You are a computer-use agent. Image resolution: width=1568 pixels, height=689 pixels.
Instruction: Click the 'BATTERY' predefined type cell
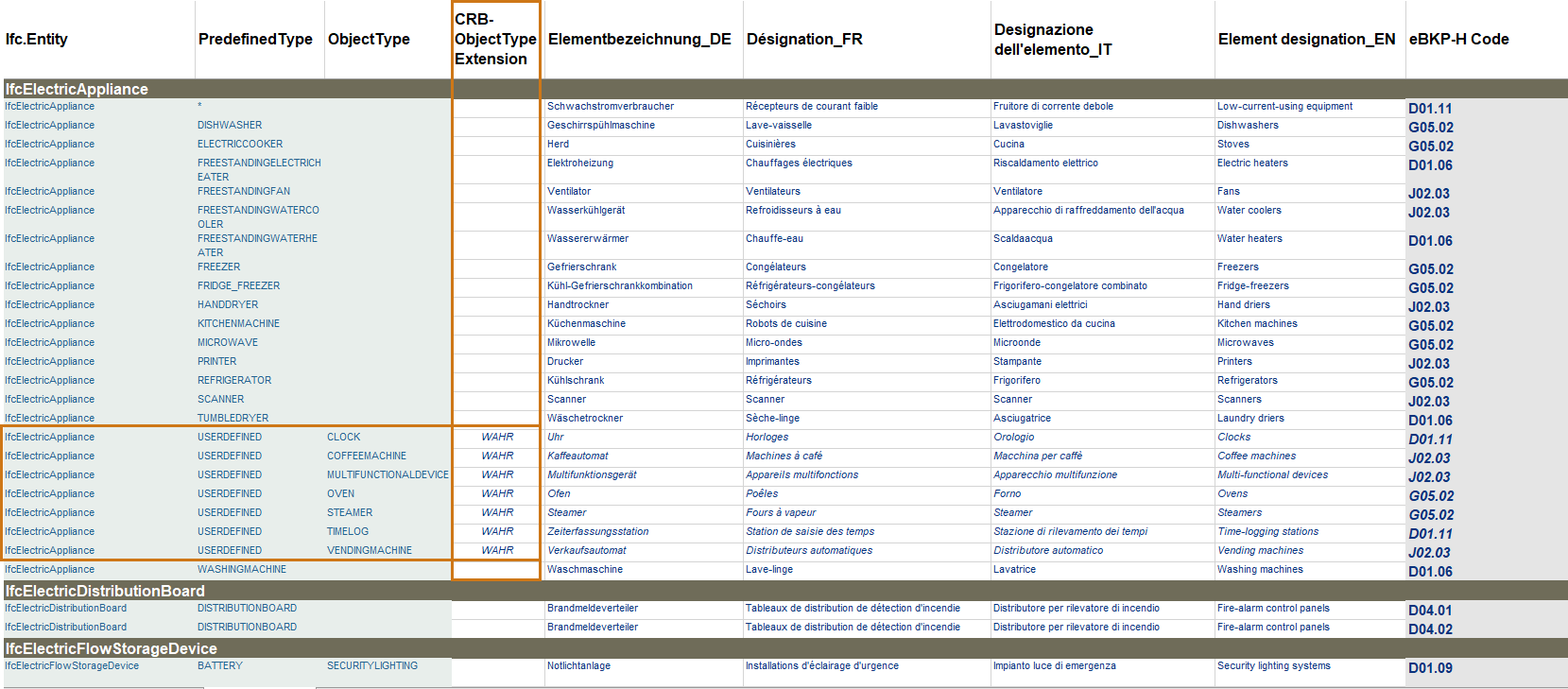220,665
